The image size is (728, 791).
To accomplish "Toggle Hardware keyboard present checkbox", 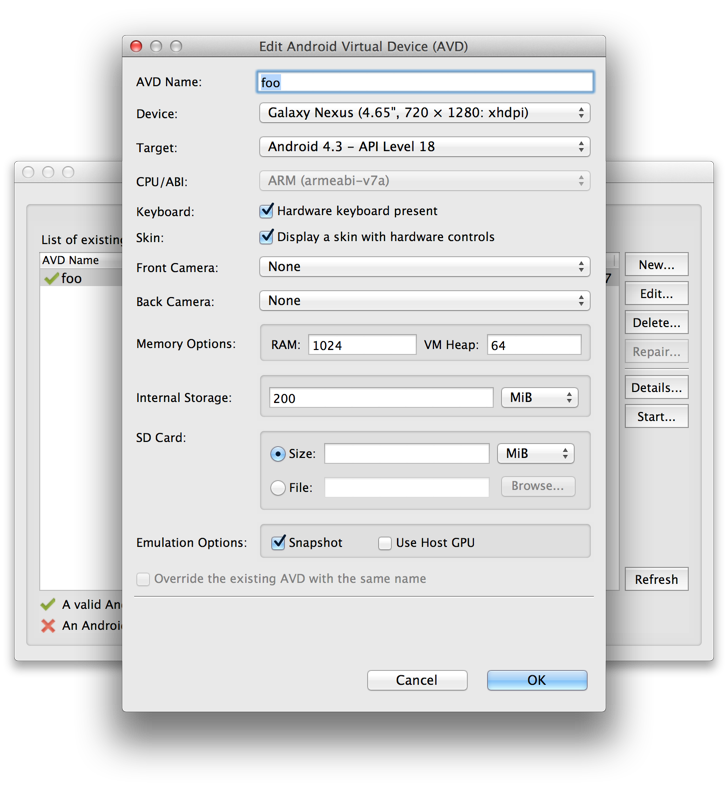I will point(266,210).
